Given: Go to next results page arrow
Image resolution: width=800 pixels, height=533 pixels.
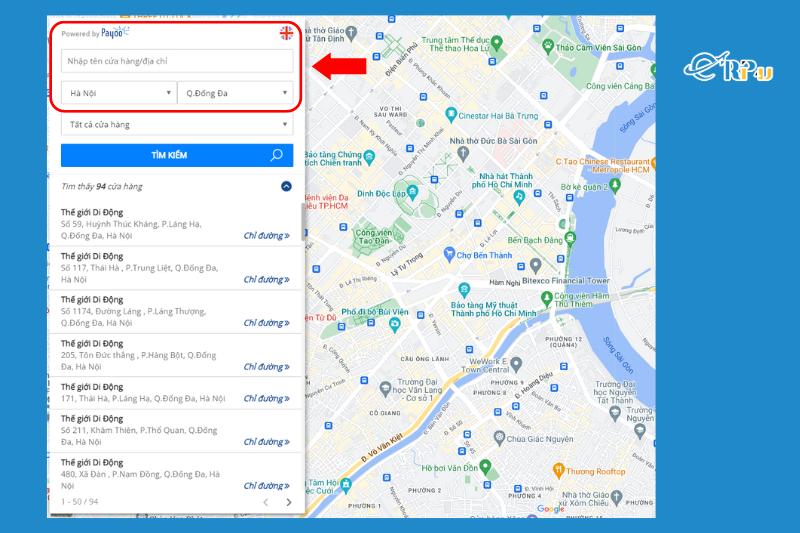Looking at the screenshot, I should pyautogui.click(x=289, y=502).
